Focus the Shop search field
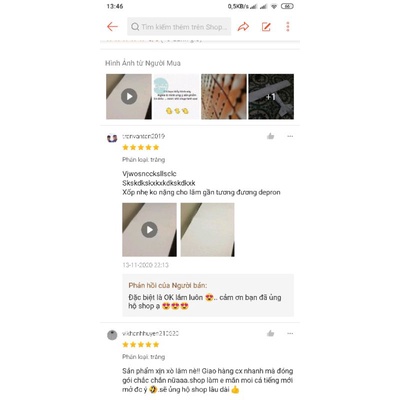 tap(179, 27)
